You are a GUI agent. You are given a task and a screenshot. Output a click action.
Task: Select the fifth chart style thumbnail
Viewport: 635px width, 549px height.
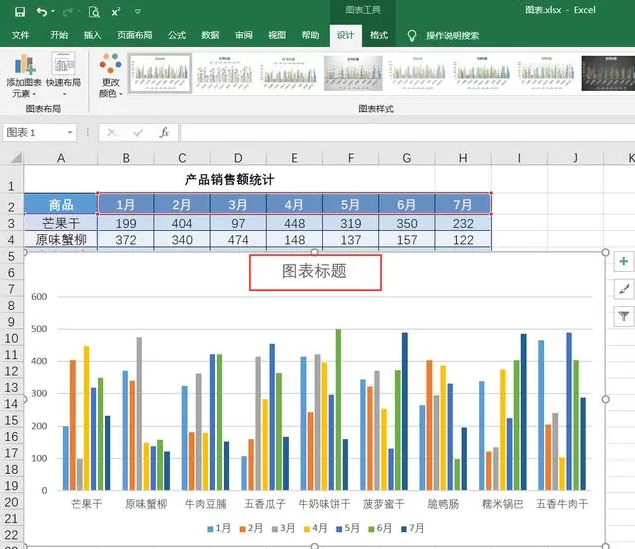click(418, 73)
